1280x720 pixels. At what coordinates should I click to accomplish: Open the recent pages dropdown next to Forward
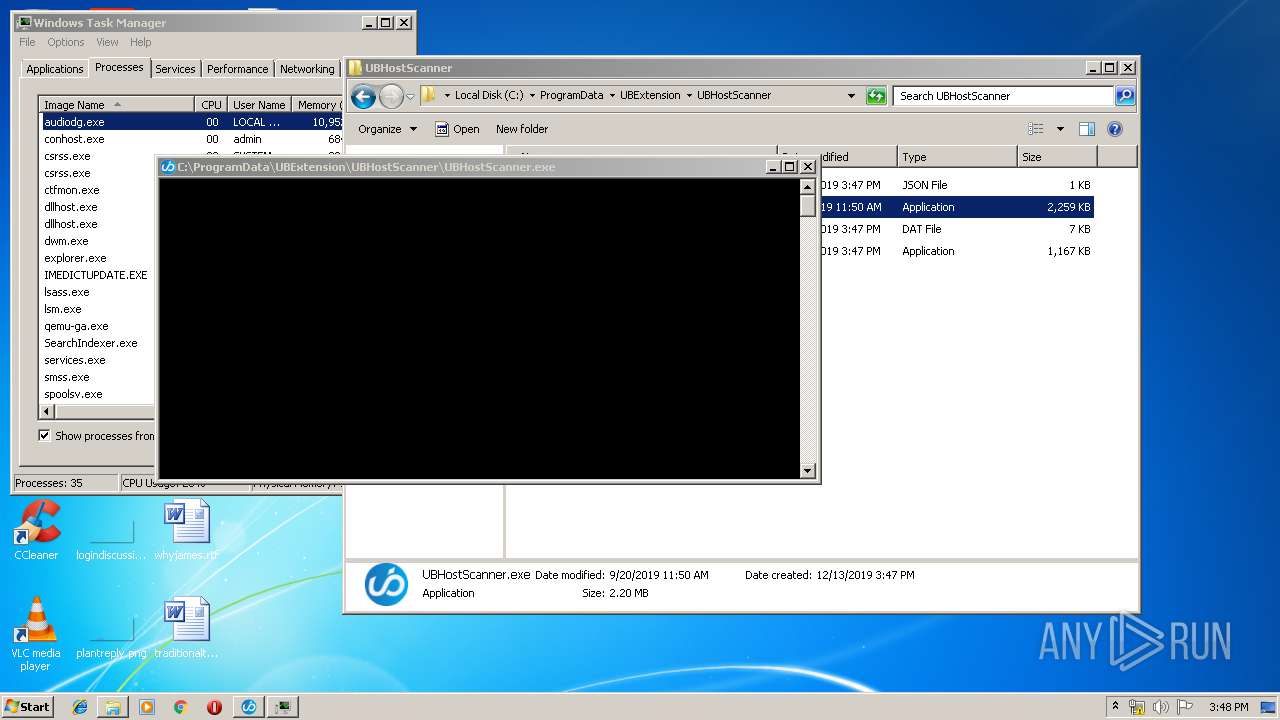tap(410, 97)
